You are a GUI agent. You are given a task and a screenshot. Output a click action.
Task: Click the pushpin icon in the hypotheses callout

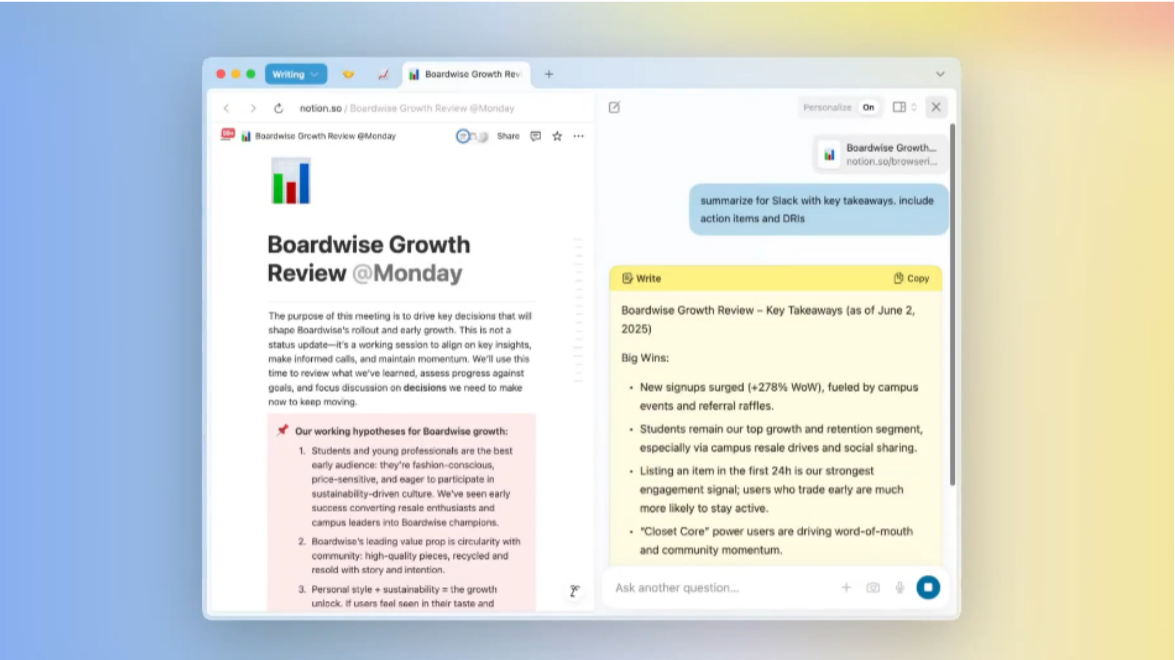click(x=282, y=431)
